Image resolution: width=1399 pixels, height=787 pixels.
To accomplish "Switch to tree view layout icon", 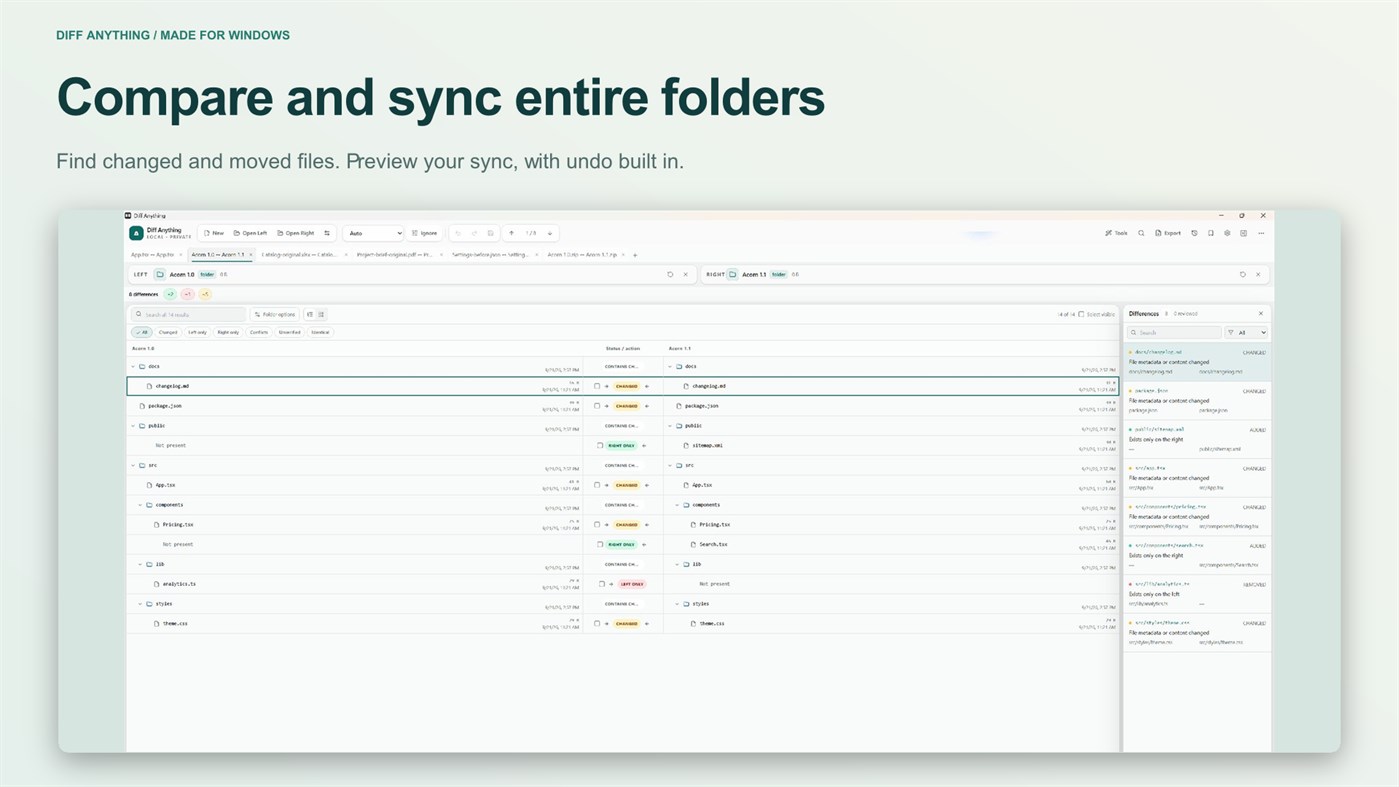I will pyautogui.click(x=310, y=314).
